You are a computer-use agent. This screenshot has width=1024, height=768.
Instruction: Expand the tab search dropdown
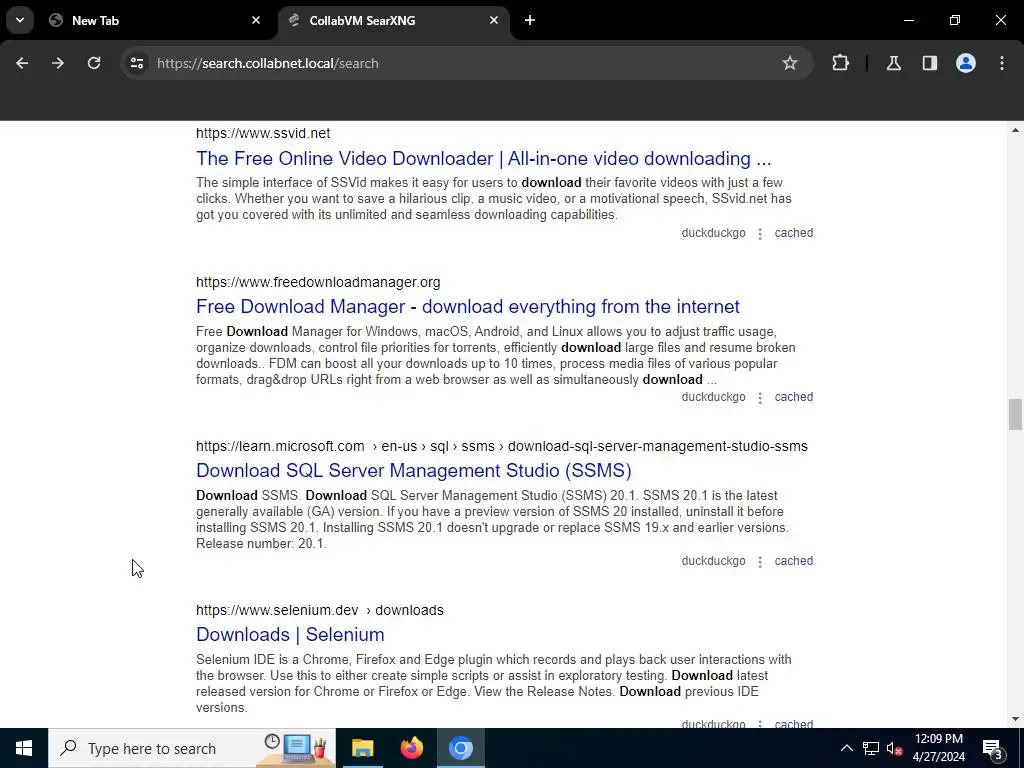tap(20, 20)
